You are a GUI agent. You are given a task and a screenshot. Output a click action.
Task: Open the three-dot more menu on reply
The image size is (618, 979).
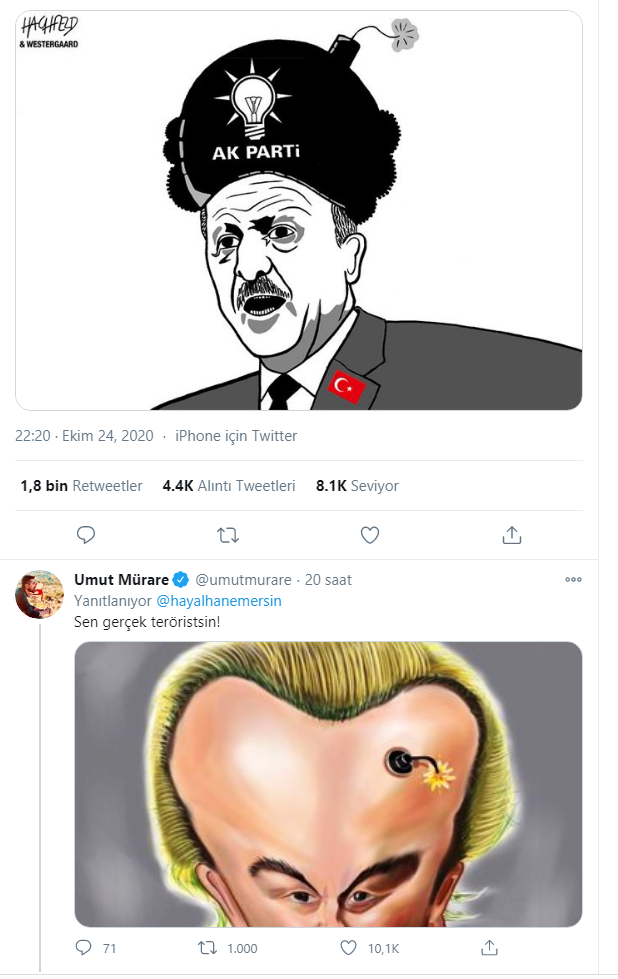[573, 579]
